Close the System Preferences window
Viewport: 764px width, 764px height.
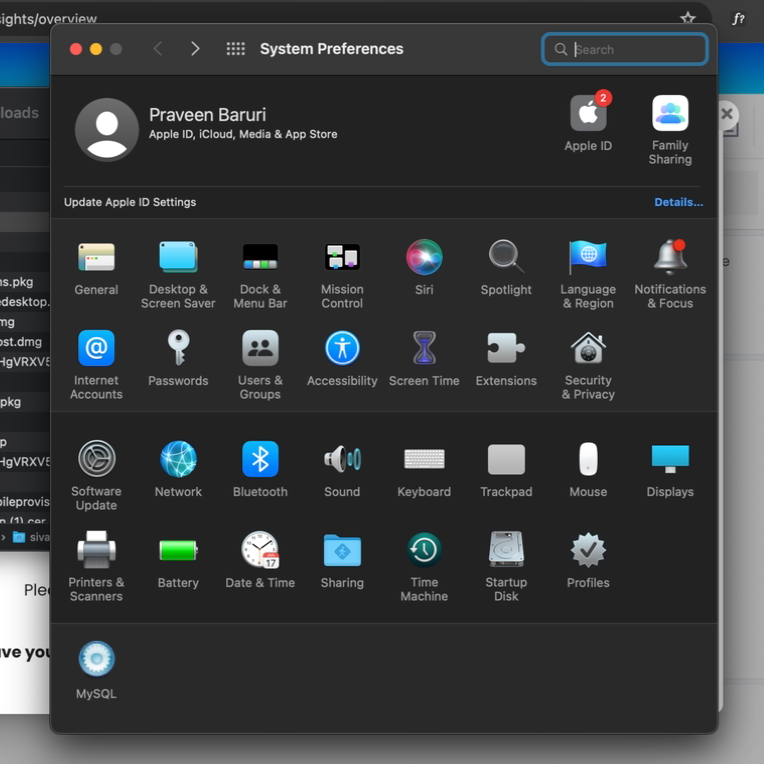pos(76,49)
